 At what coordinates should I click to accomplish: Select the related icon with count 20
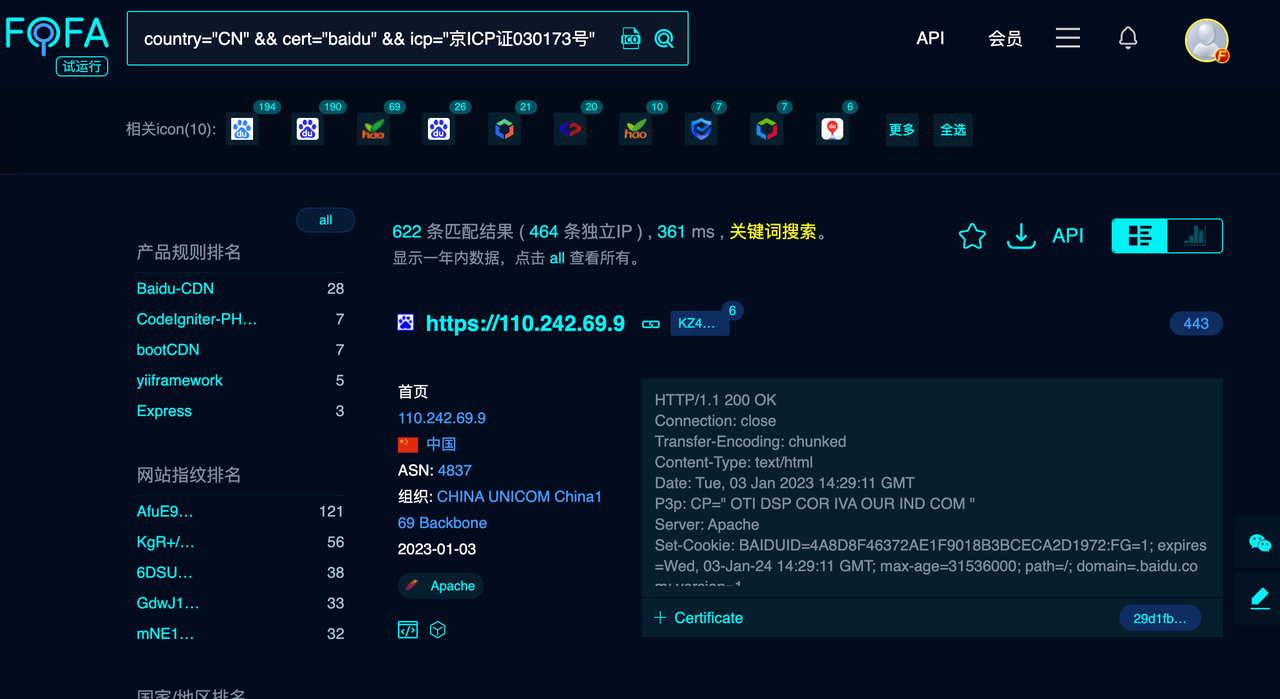tap(570, 129)
